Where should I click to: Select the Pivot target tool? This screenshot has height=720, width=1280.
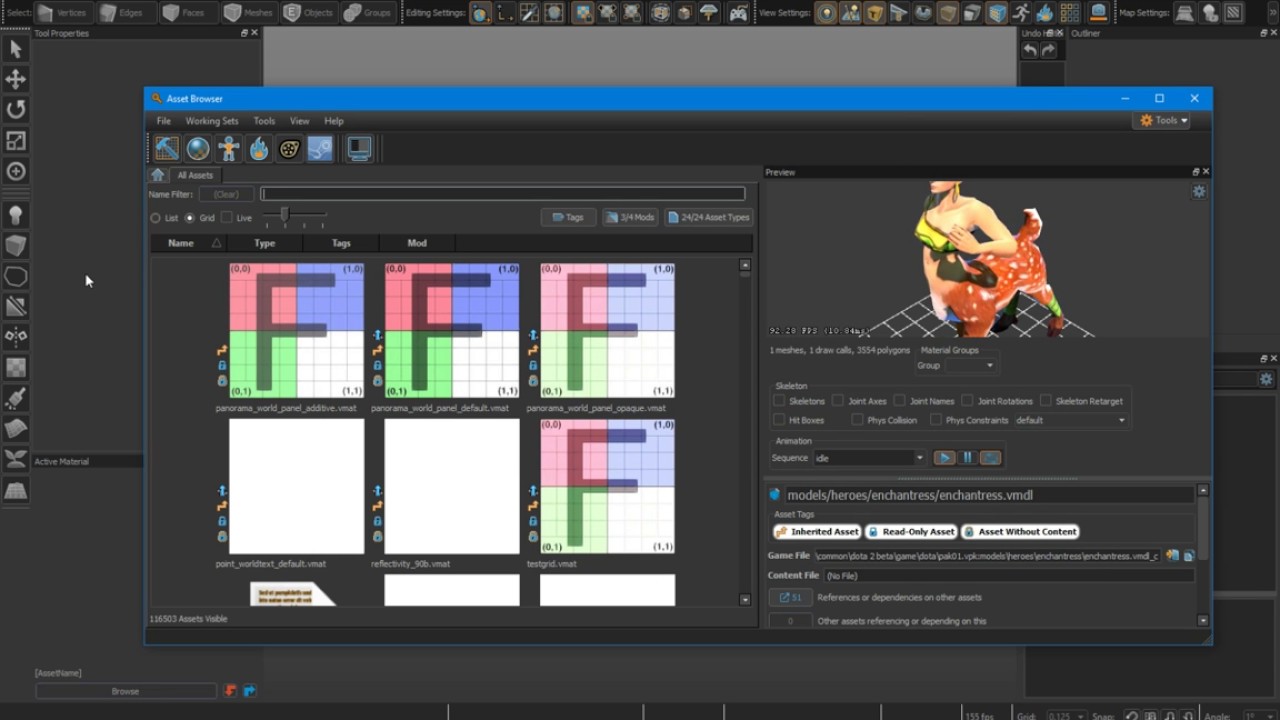[16, 171]
